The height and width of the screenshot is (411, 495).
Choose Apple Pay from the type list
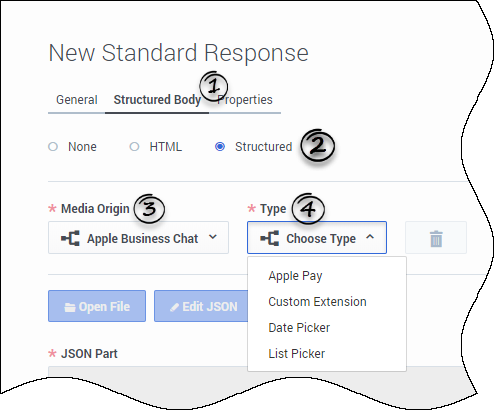[295, 276]
